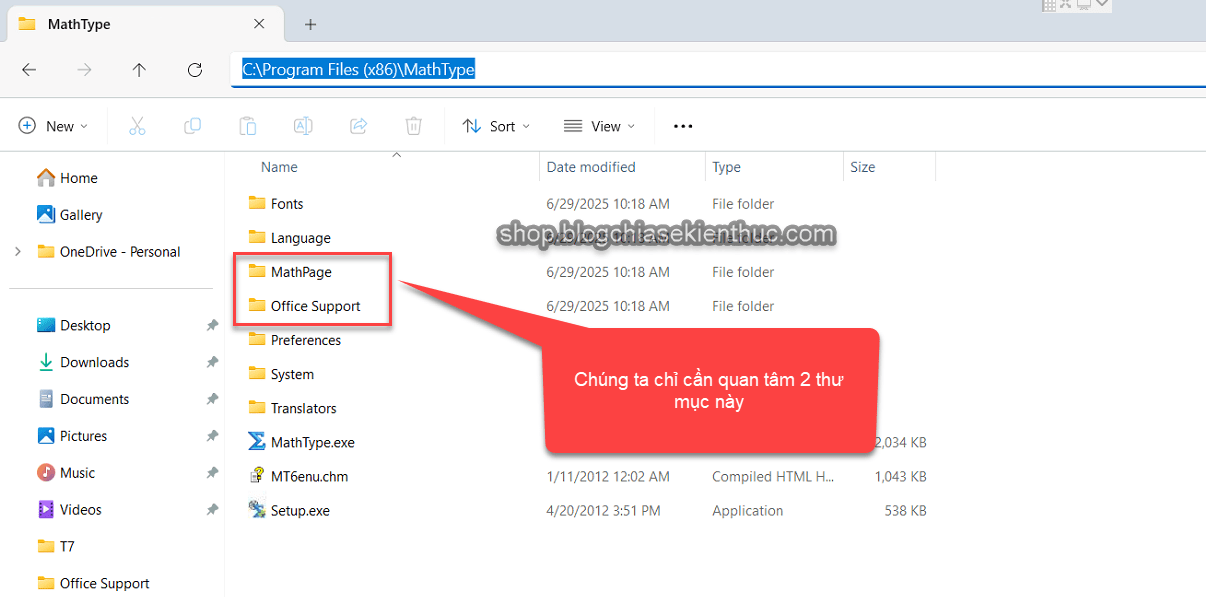Click the Copy icon in toolbar
This screenshot has height=597, width=1206.
pyautogui.click(x=192, y=126)
